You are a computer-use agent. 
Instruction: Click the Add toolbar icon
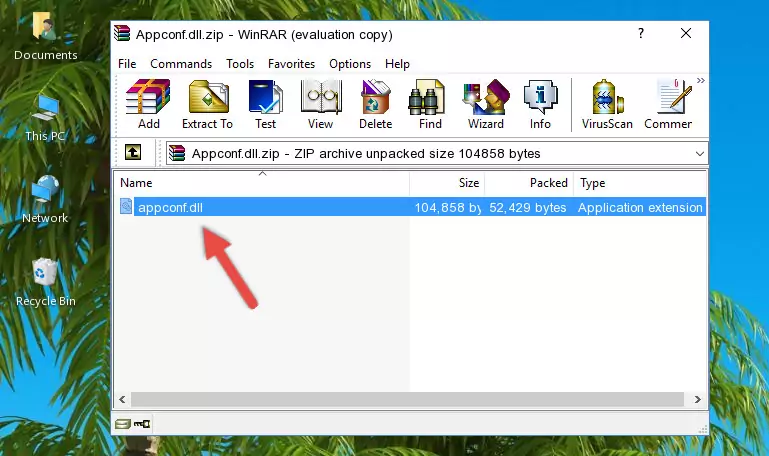click(148, 104)
